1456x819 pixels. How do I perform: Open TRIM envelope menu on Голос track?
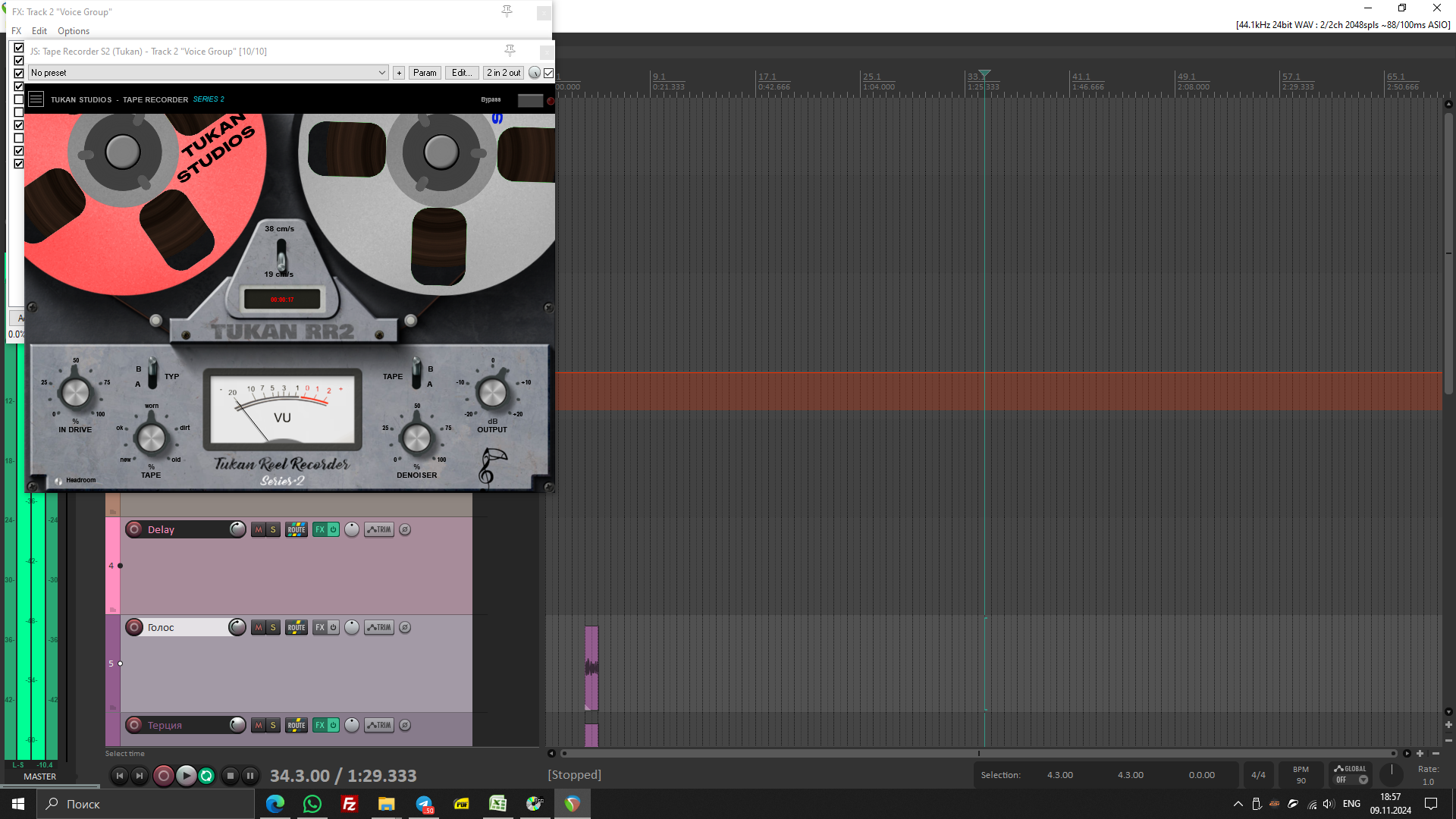[379, 627]
